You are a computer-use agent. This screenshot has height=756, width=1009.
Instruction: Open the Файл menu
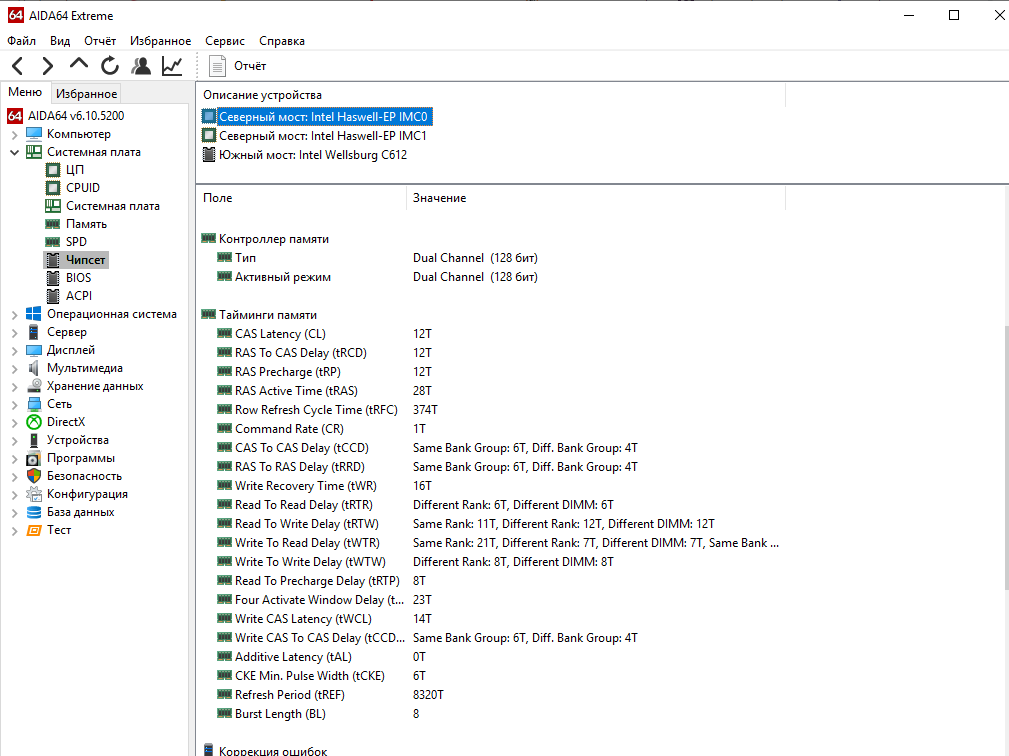point(21,41)
